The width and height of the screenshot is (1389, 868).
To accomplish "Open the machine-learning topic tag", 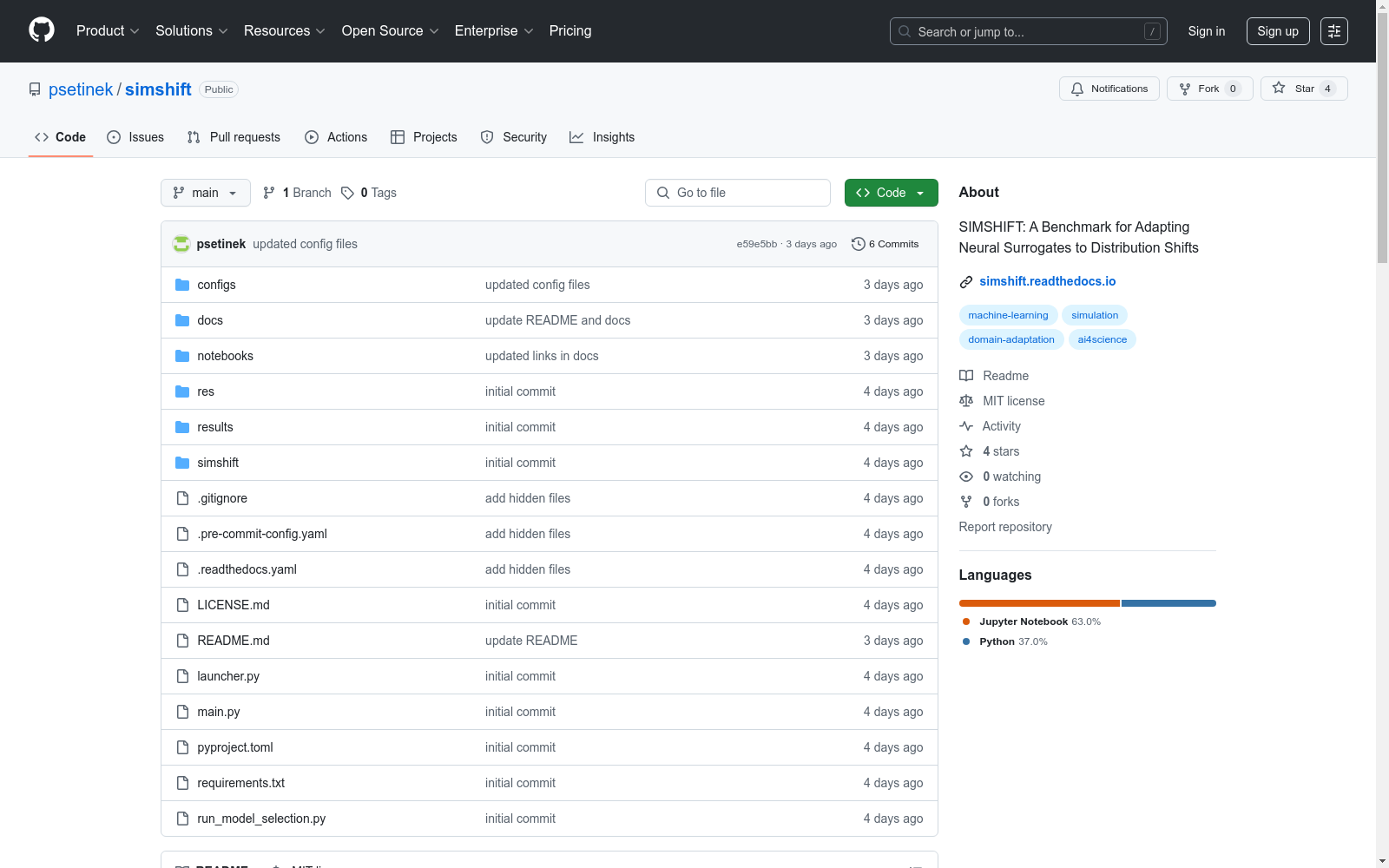I will (1008, 315).
